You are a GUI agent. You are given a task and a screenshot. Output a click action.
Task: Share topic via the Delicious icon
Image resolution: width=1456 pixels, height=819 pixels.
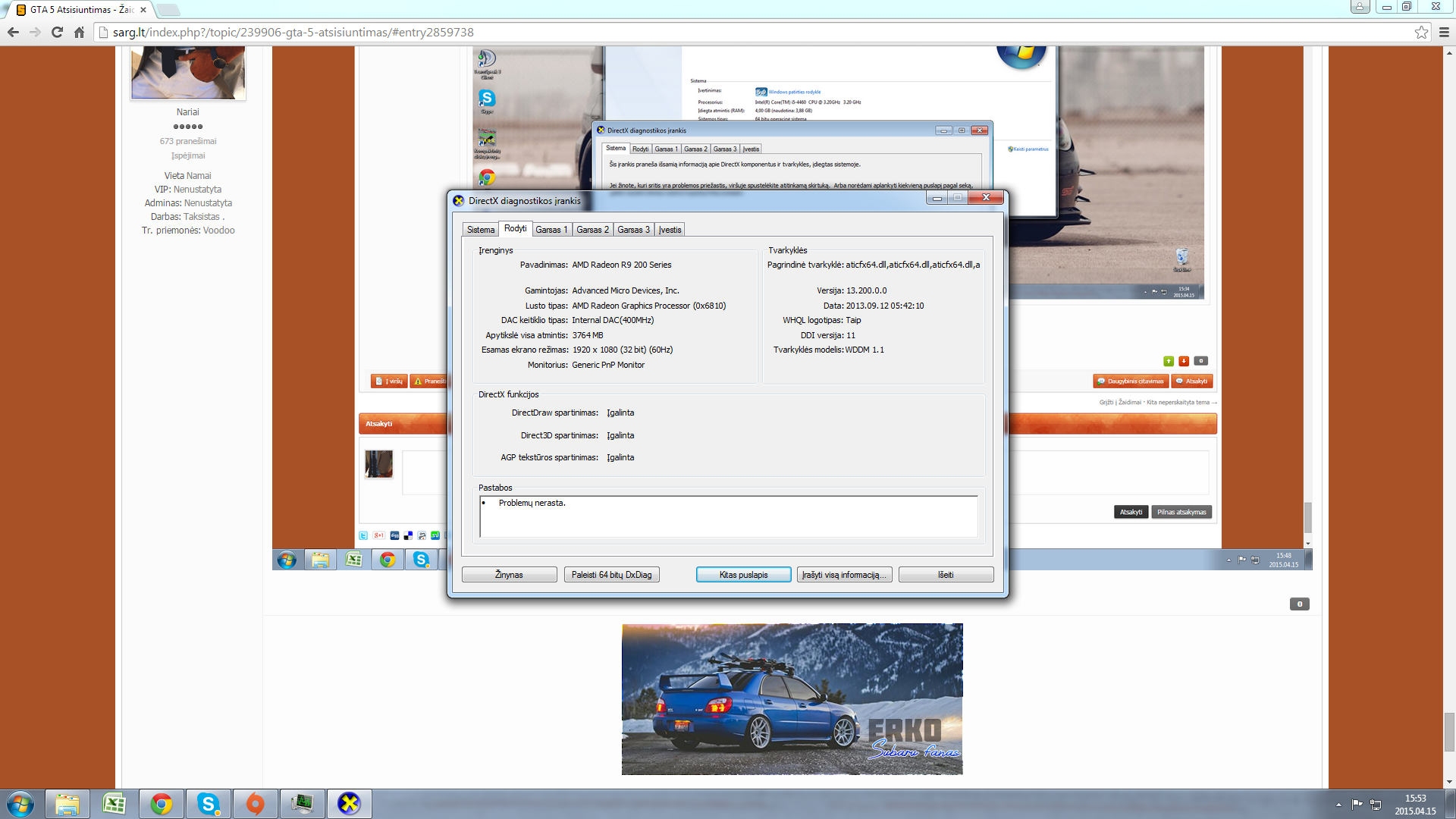pyautogui.click(x=408, y=535)
